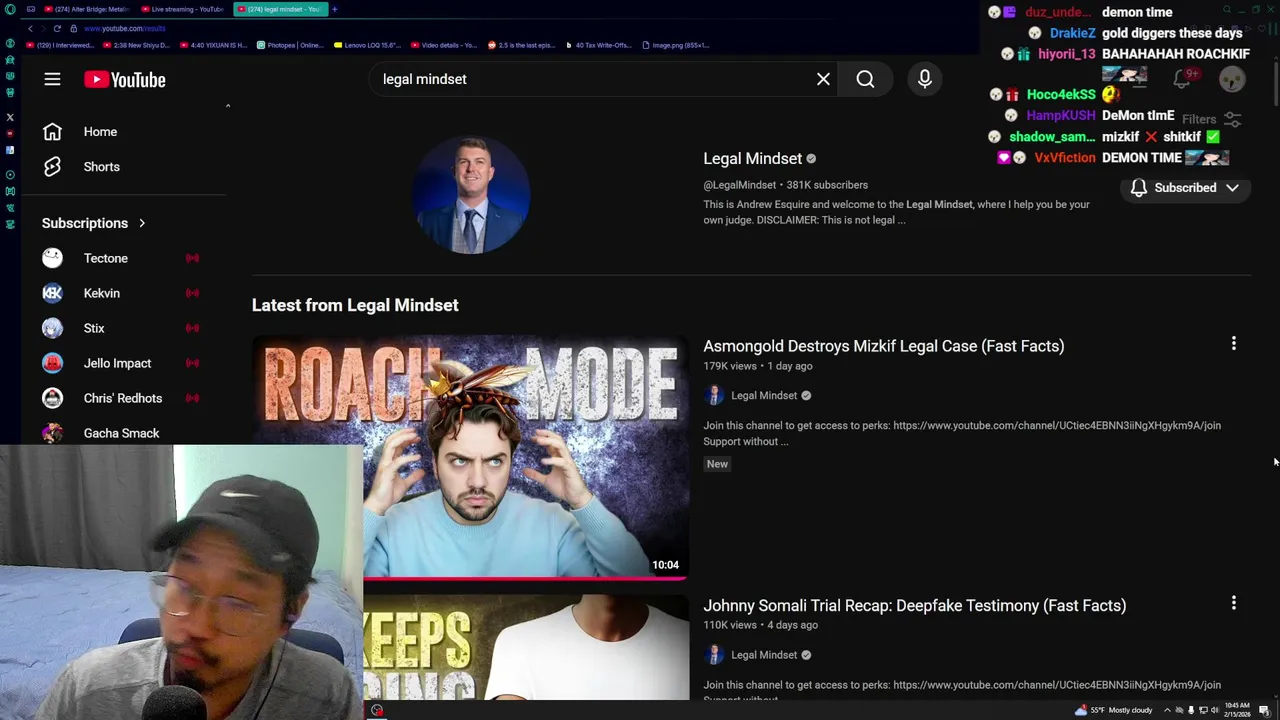1280x720 pixels.
Task: Click Legal Mindset name under Asmongold video
Action: pyautogui.click(x=764, y=396)
